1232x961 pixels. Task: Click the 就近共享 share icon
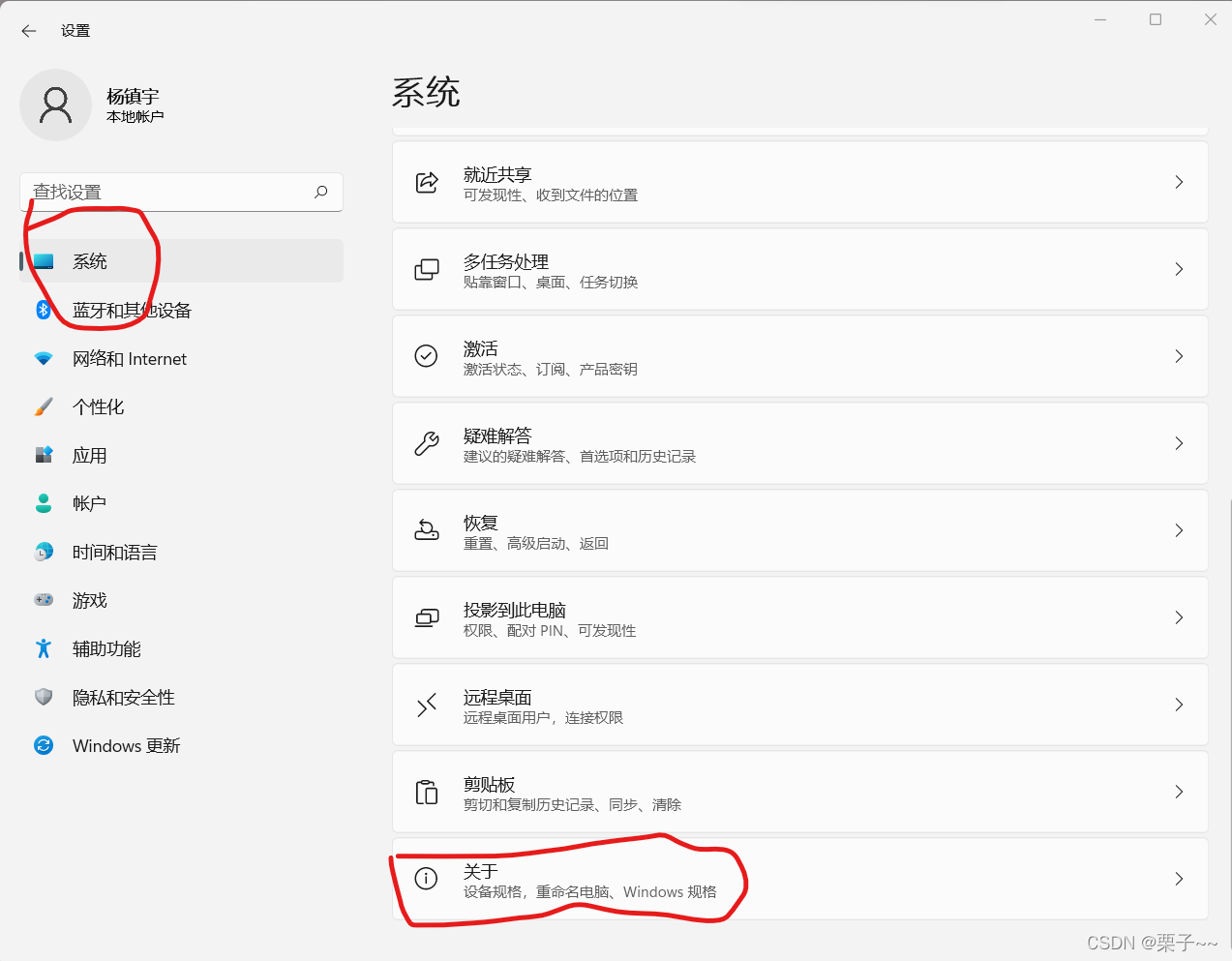point(427,182)
